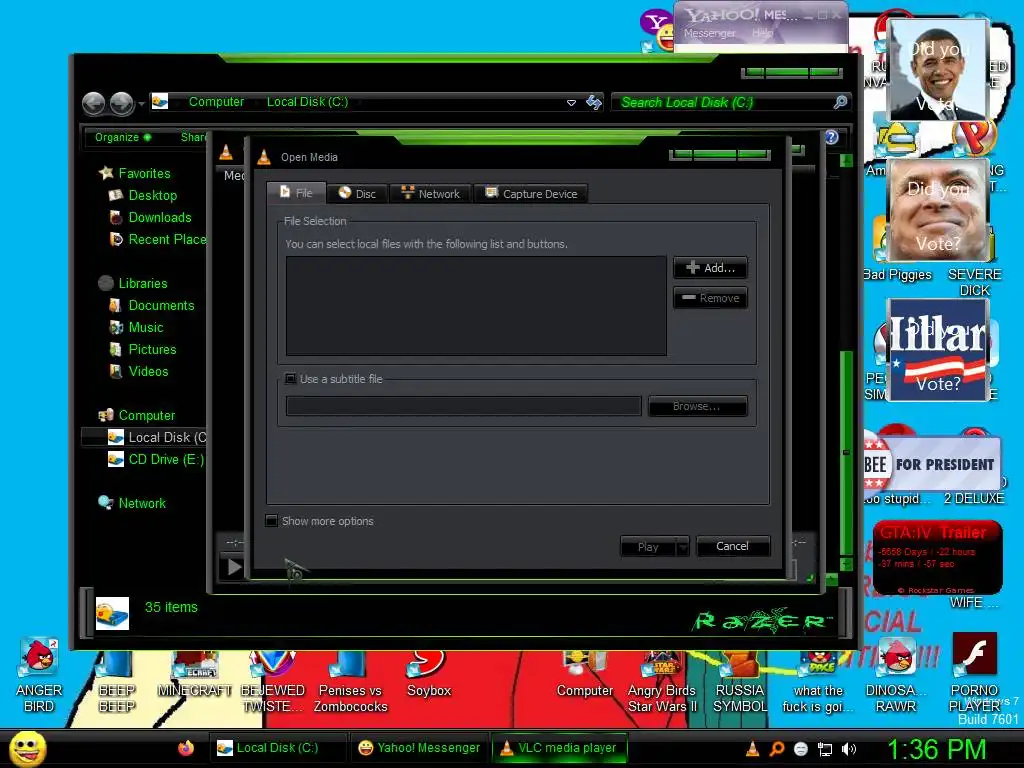This screenshot has height=768, width=1024.
Task: Click the refresh icon next to address bar
Action: (594, 102)
